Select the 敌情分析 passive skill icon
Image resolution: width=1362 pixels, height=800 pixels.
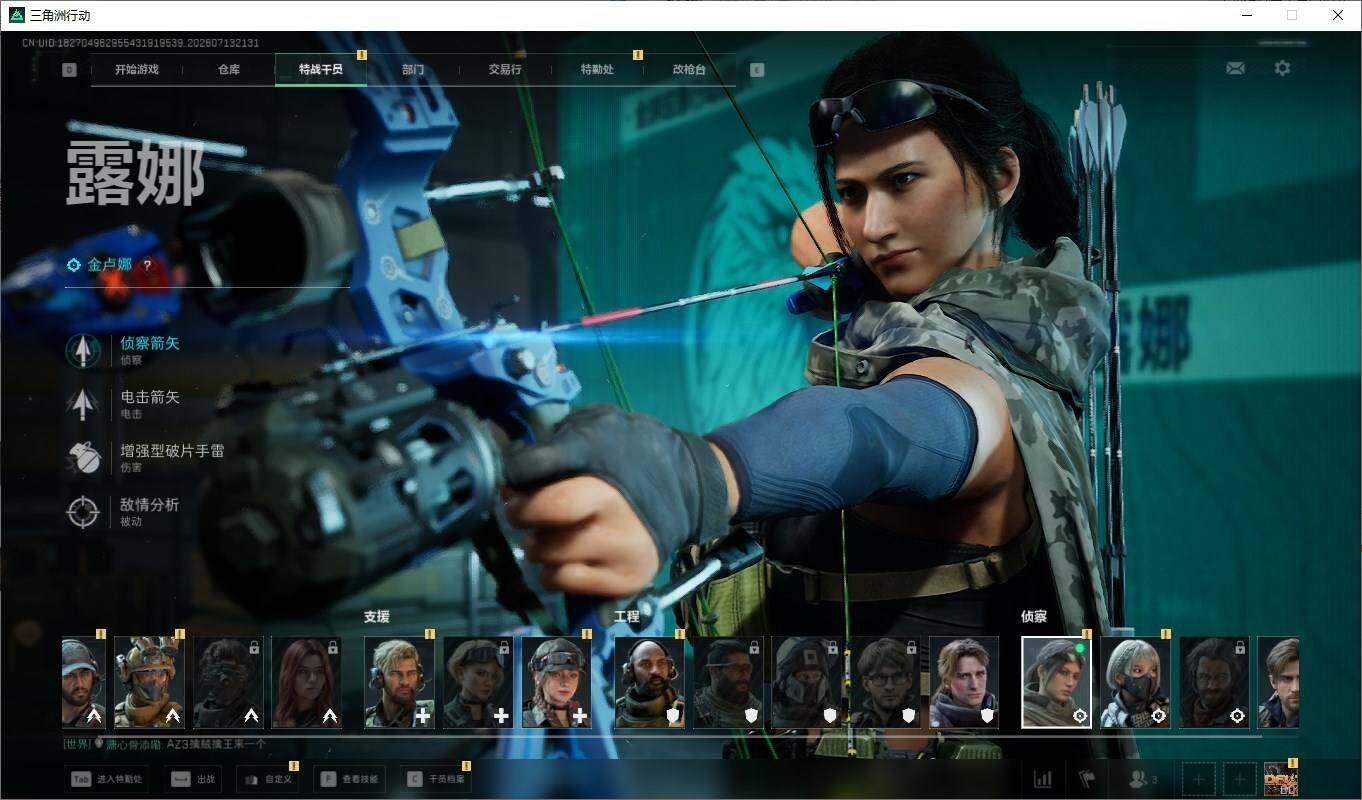(x=83, y=512)
